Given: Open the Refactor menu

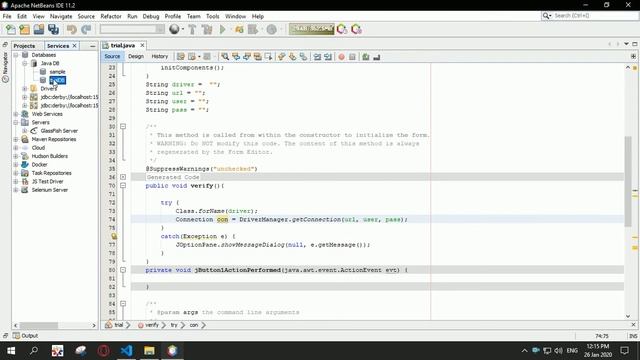Looking at the screenshot, I should [x=111, y=16].
